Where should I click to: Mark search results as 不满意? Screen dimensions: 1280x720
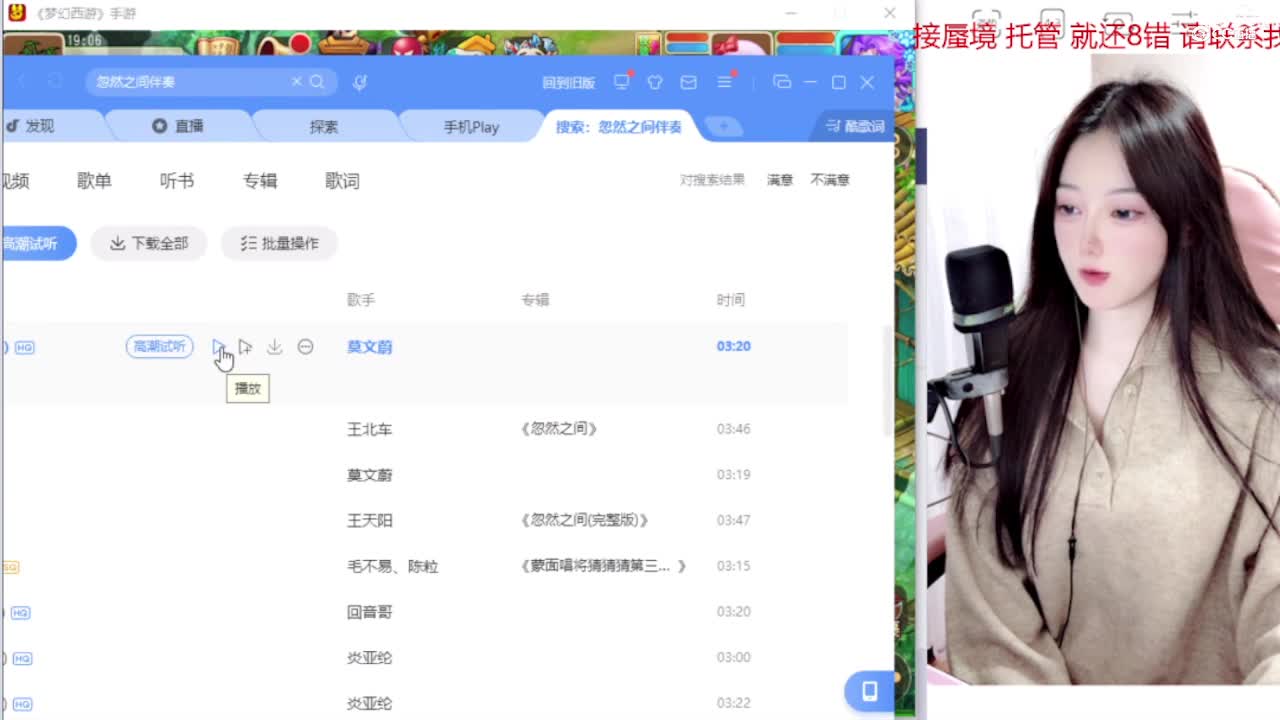pyautogui.click(x=830, y=179)
